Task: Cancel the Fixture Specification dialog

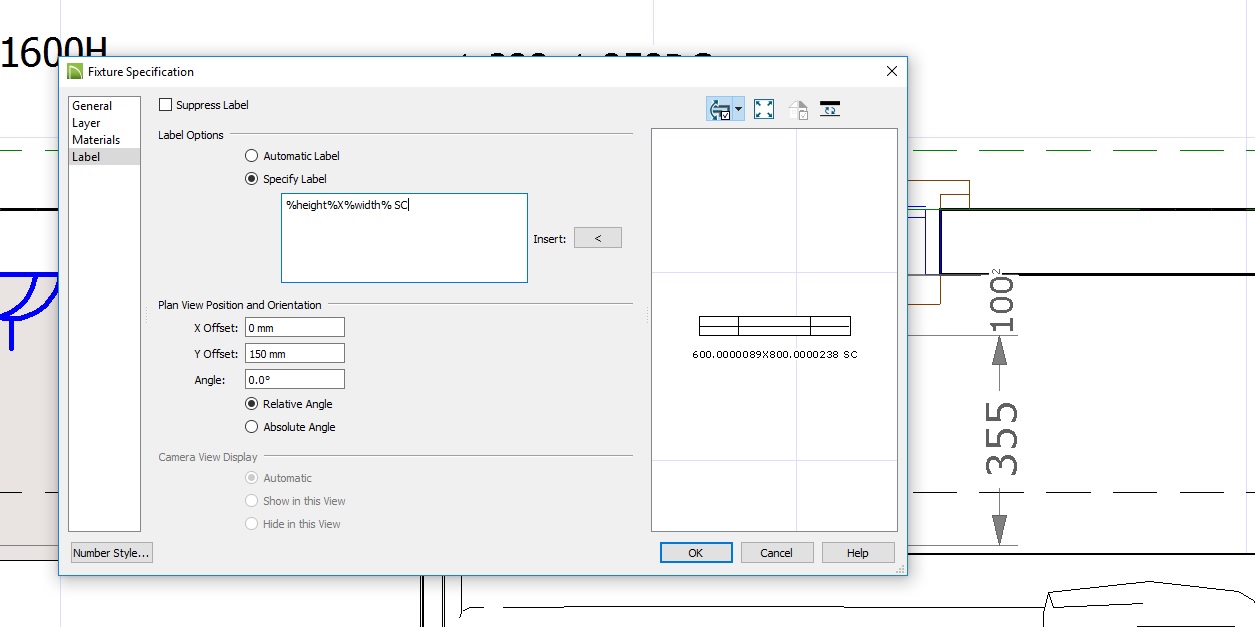Action: pyautogui.click(x=776, y=553)
